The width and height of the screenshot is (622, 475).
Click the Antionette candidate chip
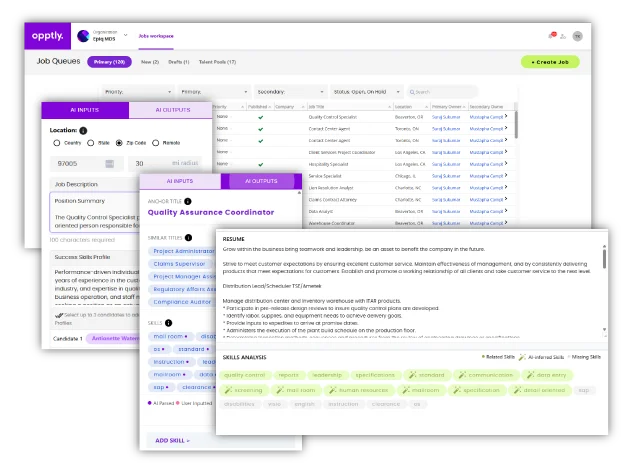pyautogui.click(x=113, y=338)
